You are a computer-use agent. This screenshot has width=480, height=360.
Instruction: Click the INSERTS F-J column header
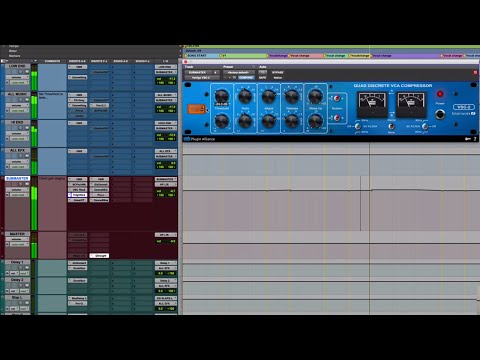click(x=99, y=61)
